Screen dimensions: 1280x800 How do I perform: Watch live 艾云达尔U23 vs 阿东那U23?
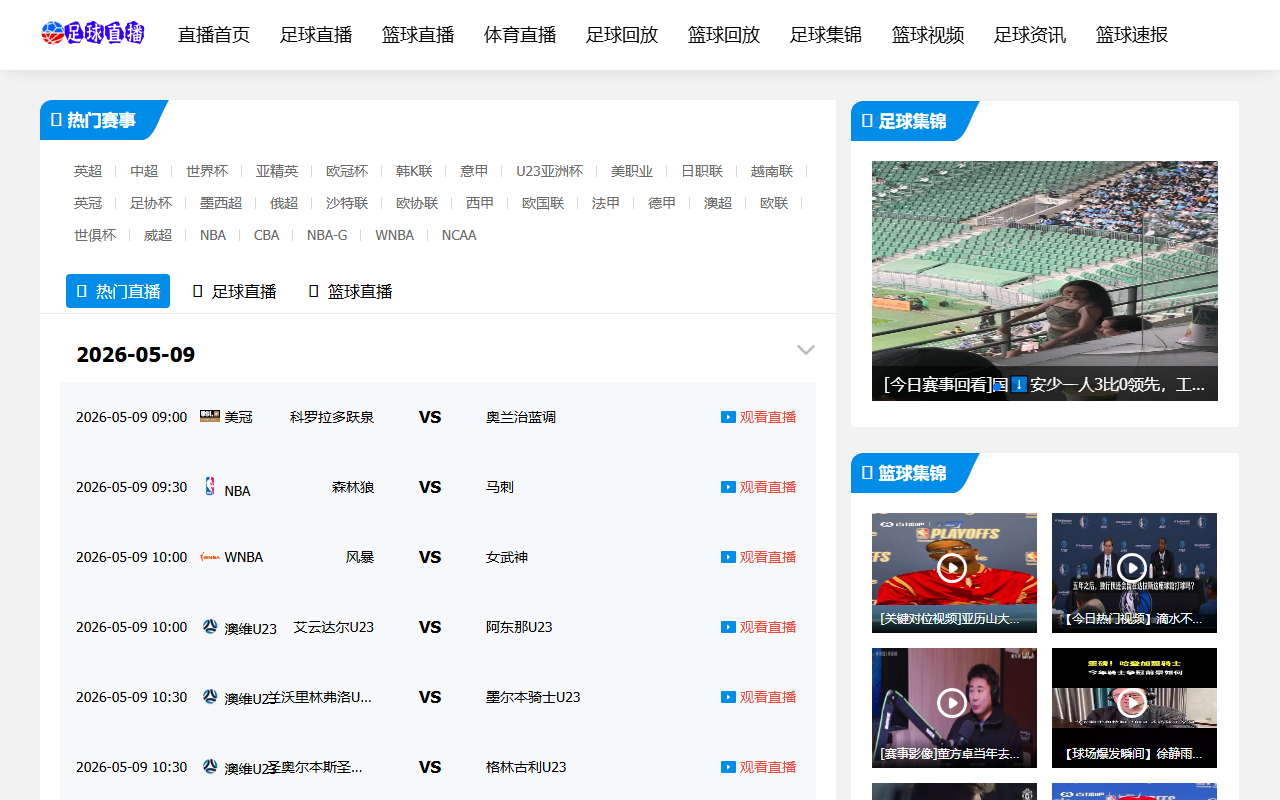click(x=759, y=627)
